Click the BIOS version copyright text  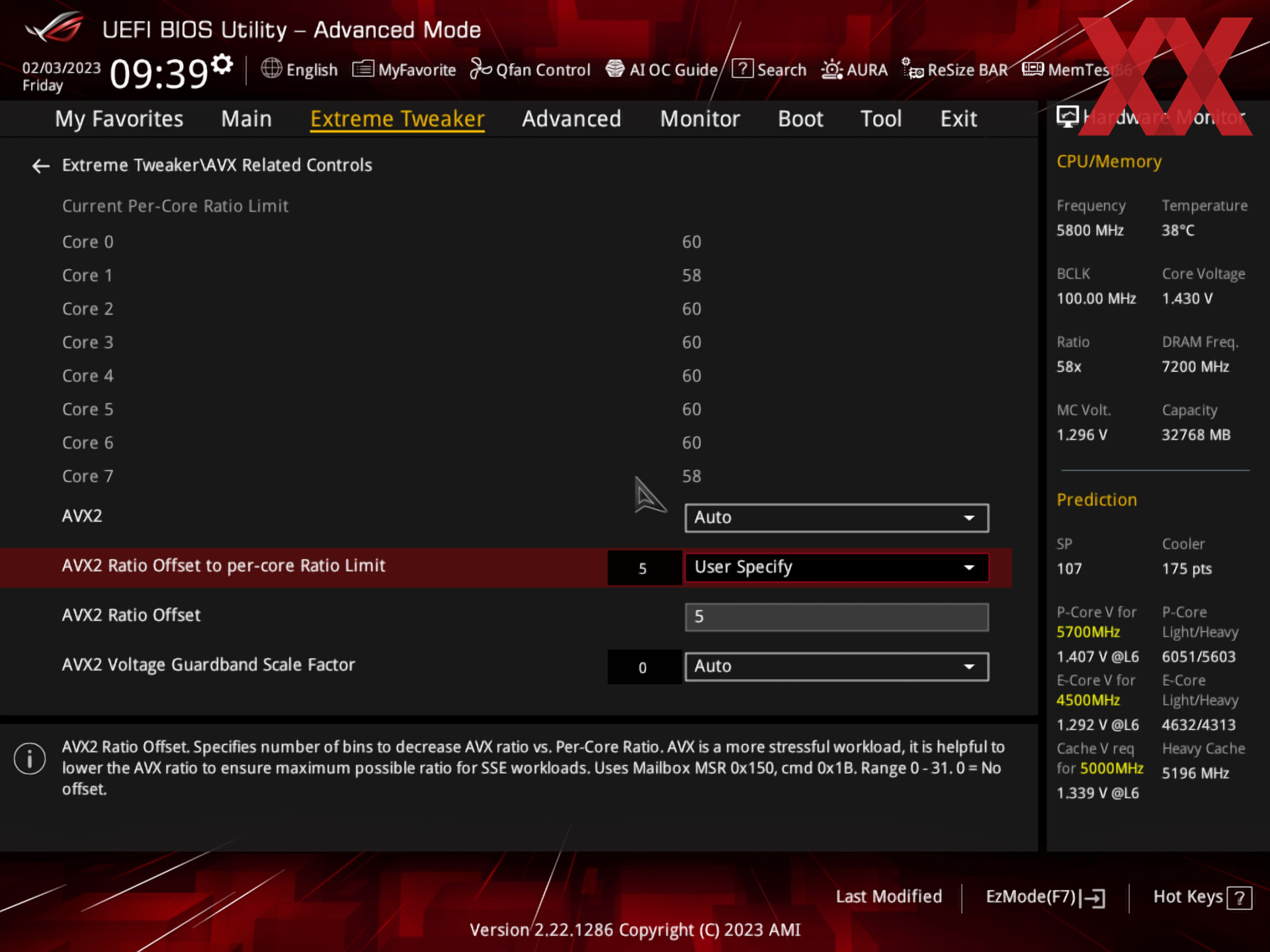(635, 930)
